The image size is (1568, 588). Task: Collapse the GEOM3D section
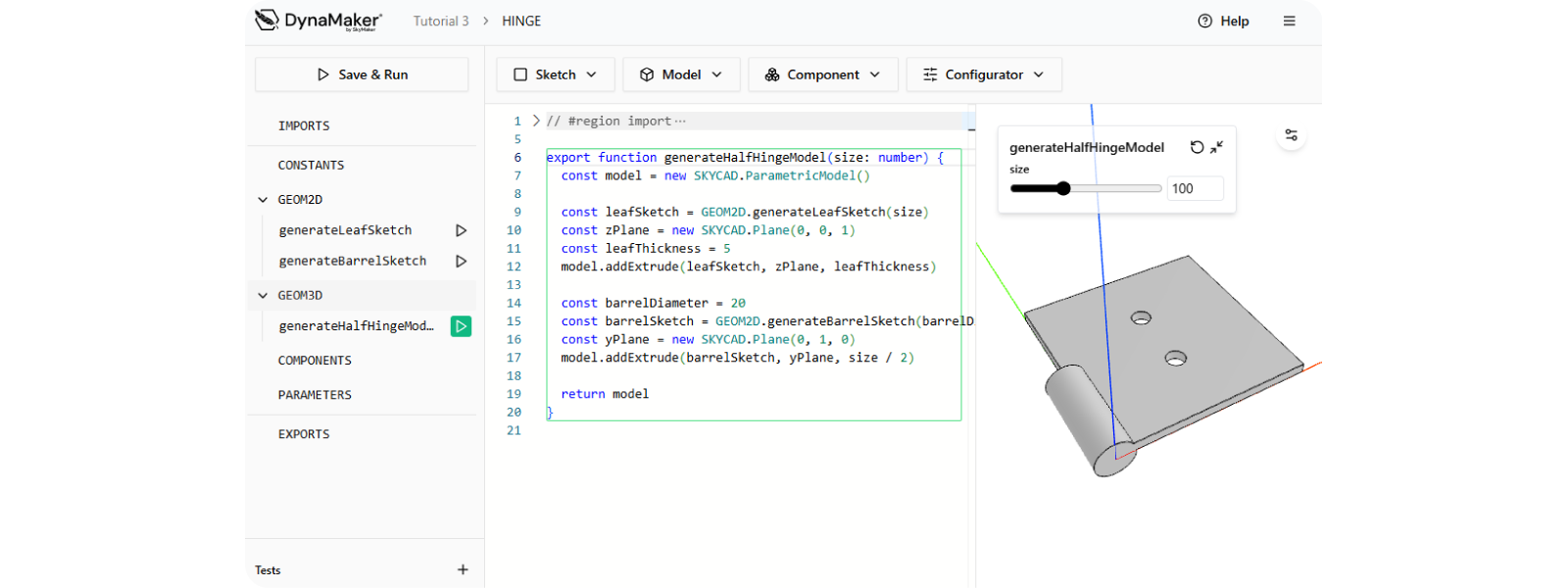coord(263,295)
